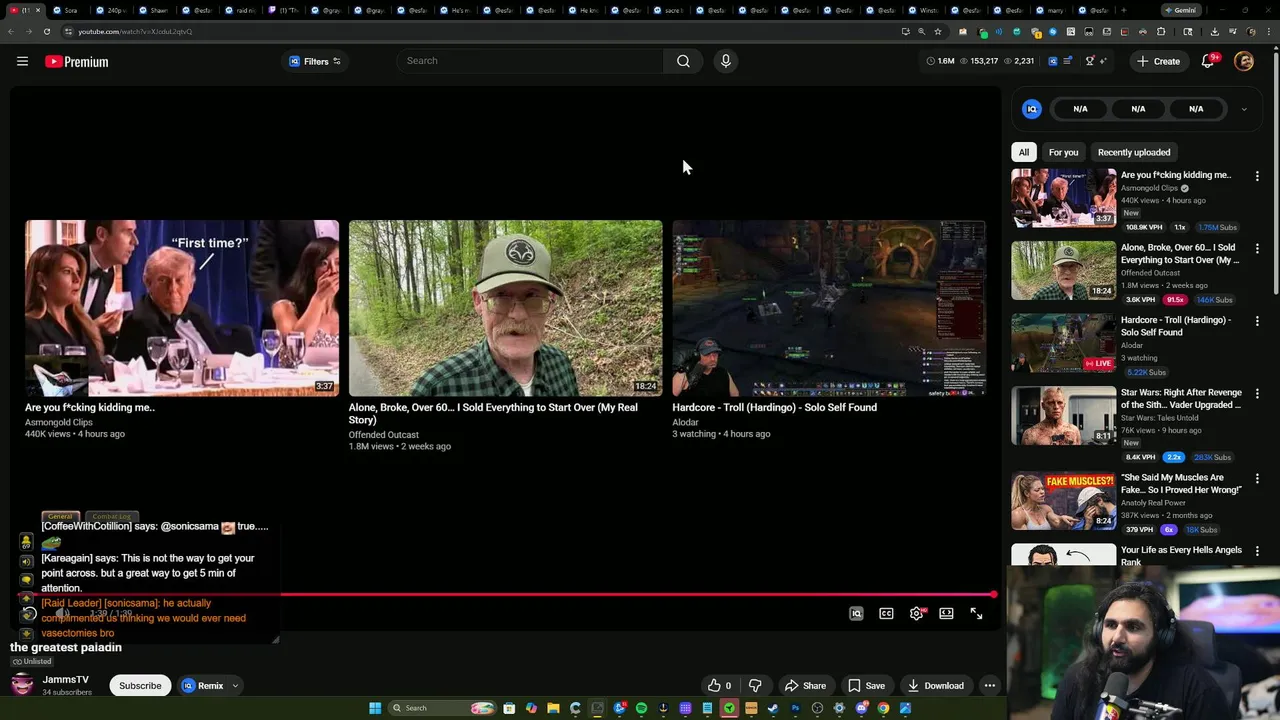Open options for 'Are you f*cking kidding me' sidebar video
The image size is (1280, 720).
[x=1257, y=176]
